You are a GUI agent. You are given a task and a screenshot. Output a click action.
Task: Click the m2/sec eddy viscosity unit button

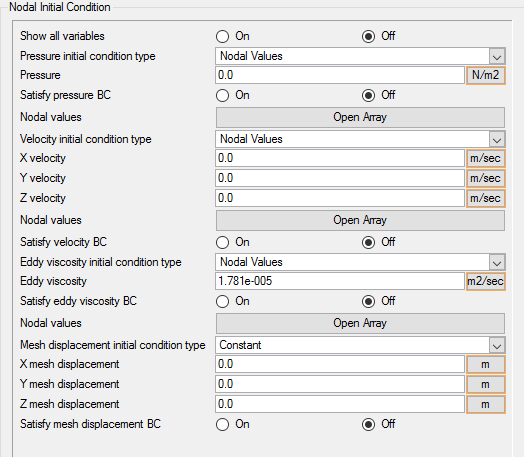[x=486, y=281]
